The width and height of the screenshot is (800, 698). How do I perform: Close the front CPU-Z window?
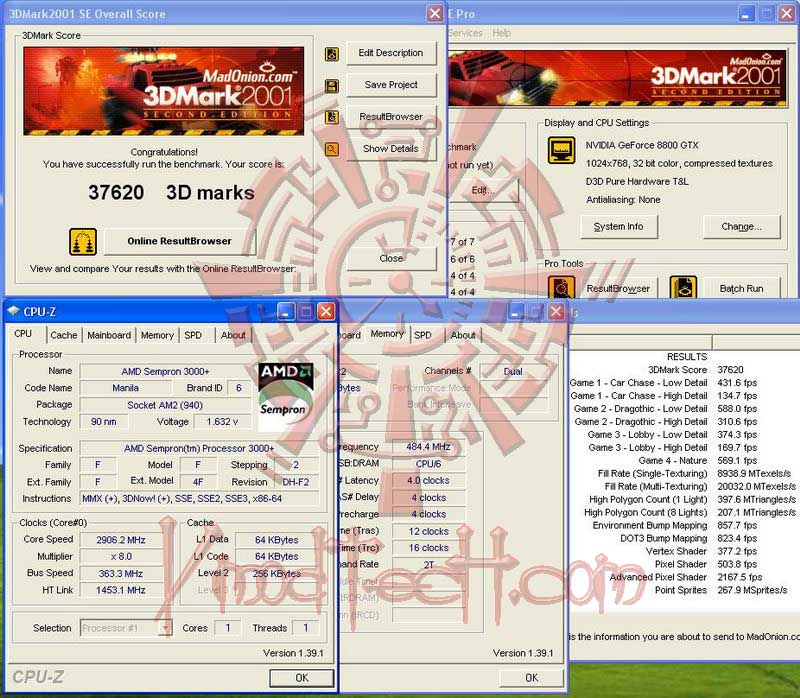pyautogui.click(x=326, y=311)
